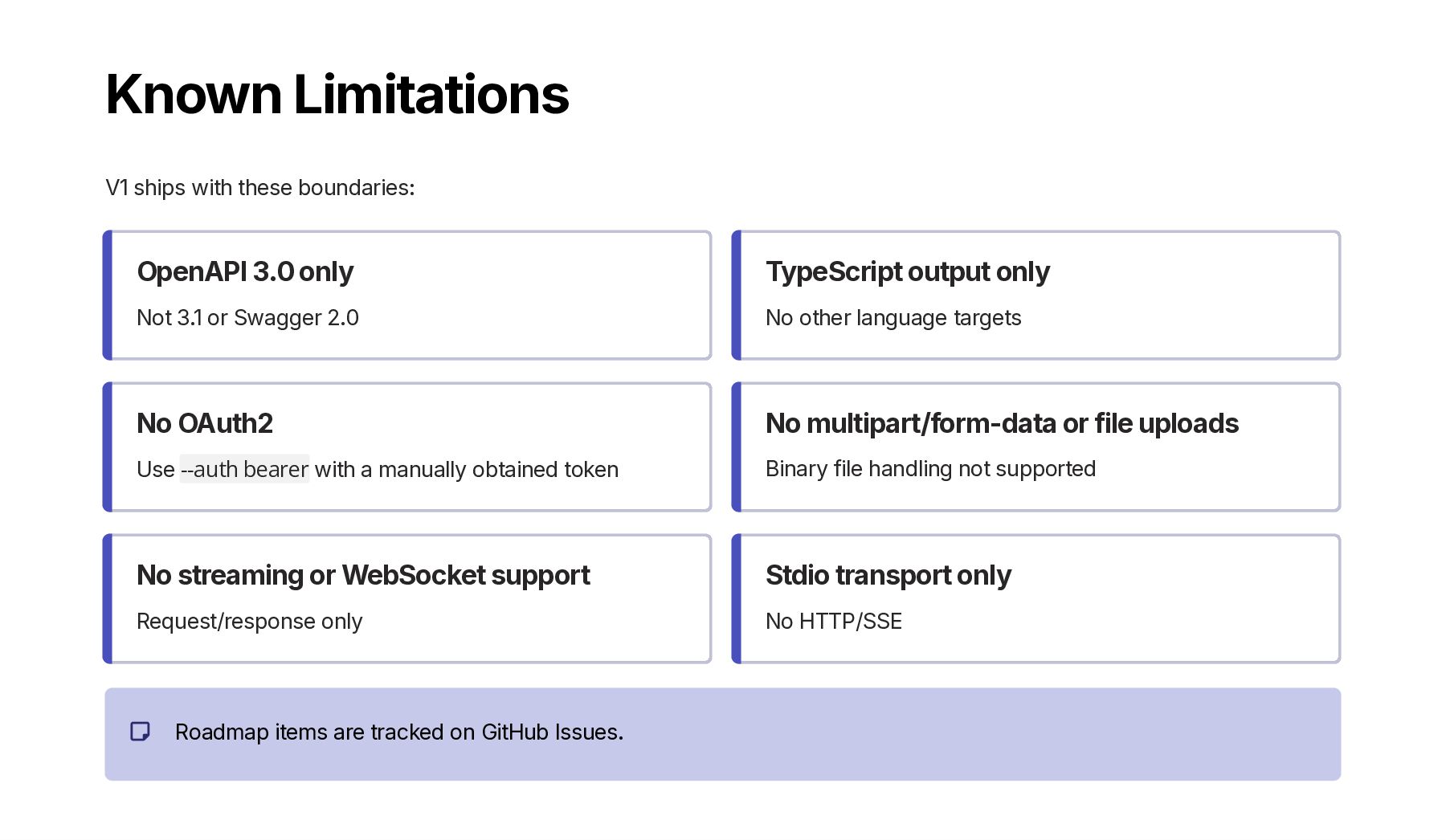1446x840 pixels.
Task: Click the OpenAPI 3.0 only card heading
Action: coord(245,271)
